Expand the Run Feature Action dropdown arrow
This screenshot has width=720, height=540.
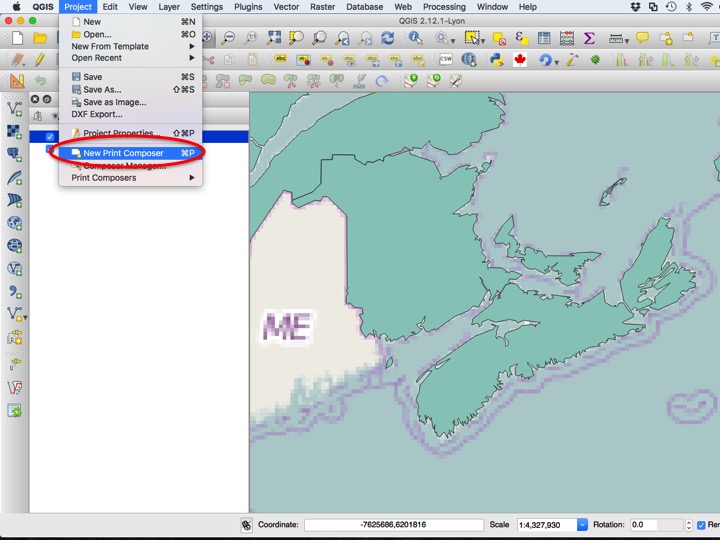tap(453, 41)
